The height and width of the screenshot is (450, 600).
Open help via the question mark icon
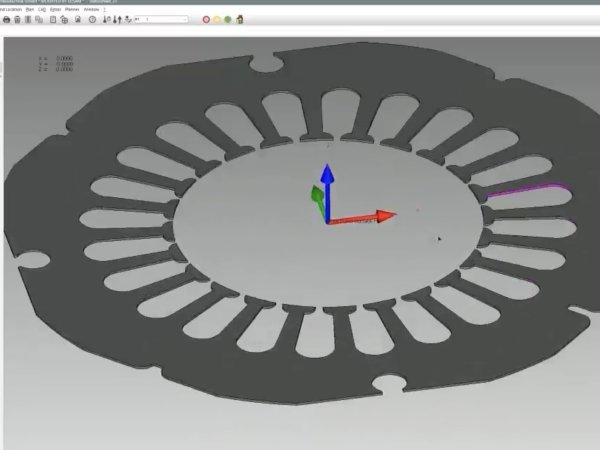[x=92, y=19]
